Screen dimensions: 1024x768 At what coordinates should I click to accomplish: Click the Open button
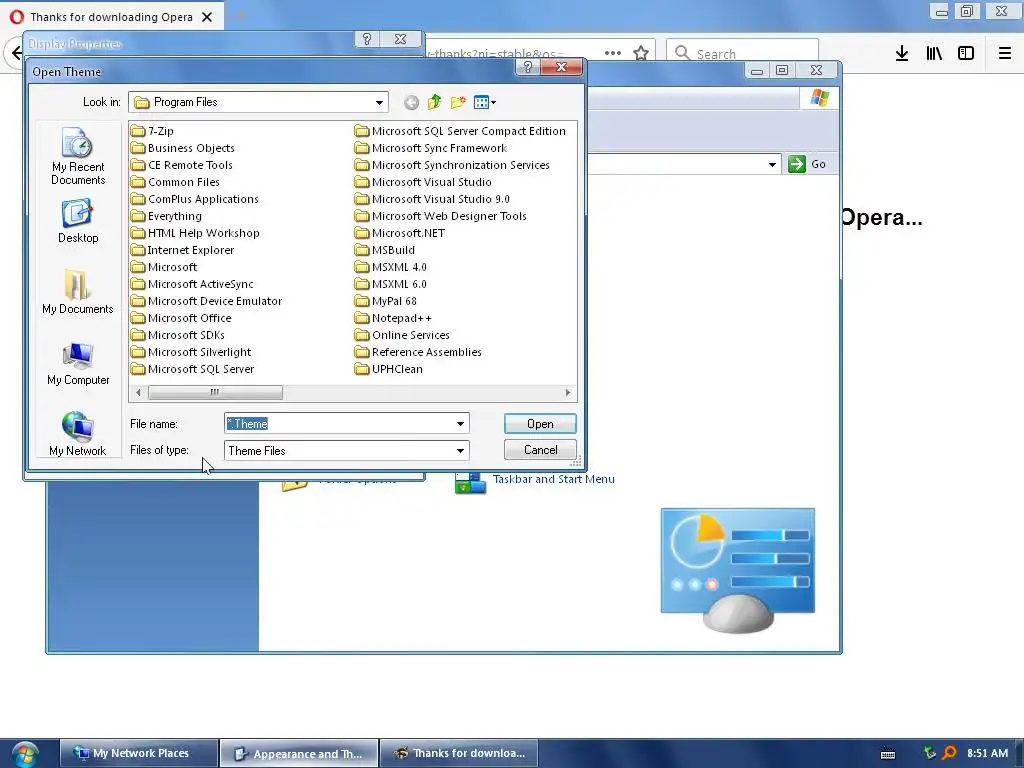point(540,424)
